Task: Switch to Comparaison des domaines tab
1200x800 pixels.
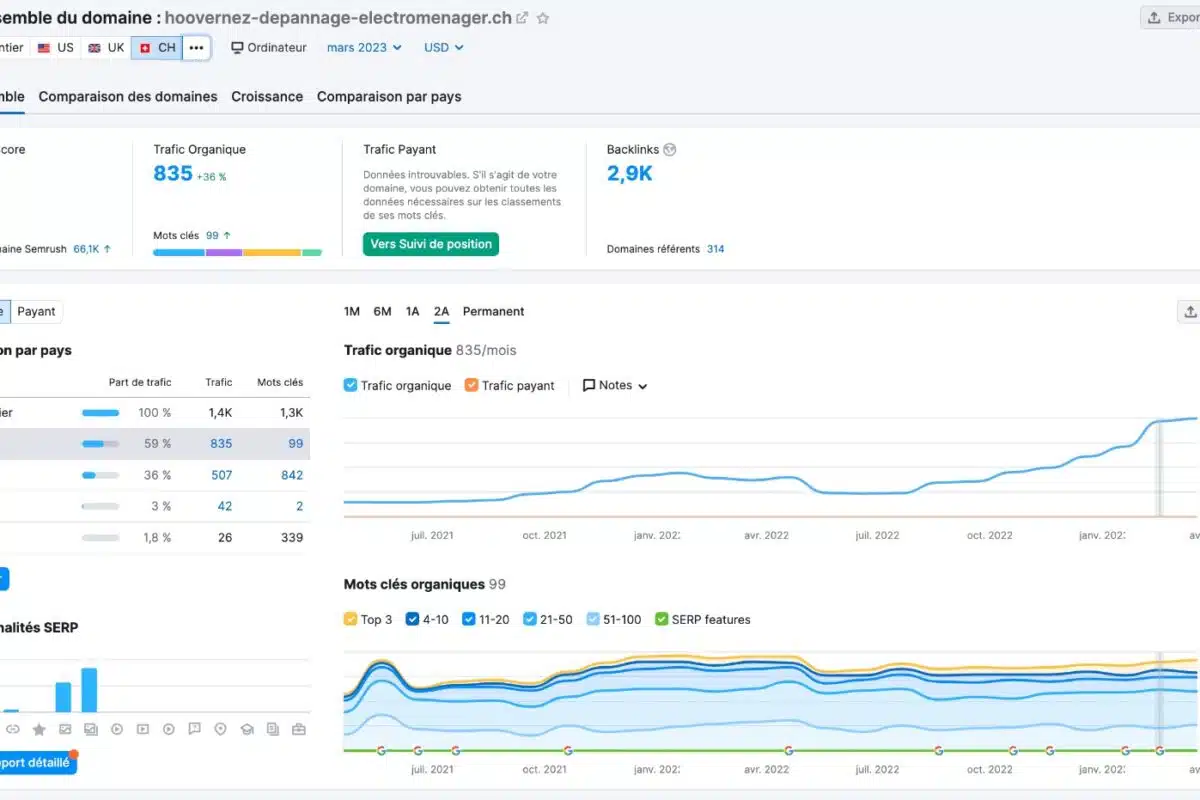Action: click(128, 97)
